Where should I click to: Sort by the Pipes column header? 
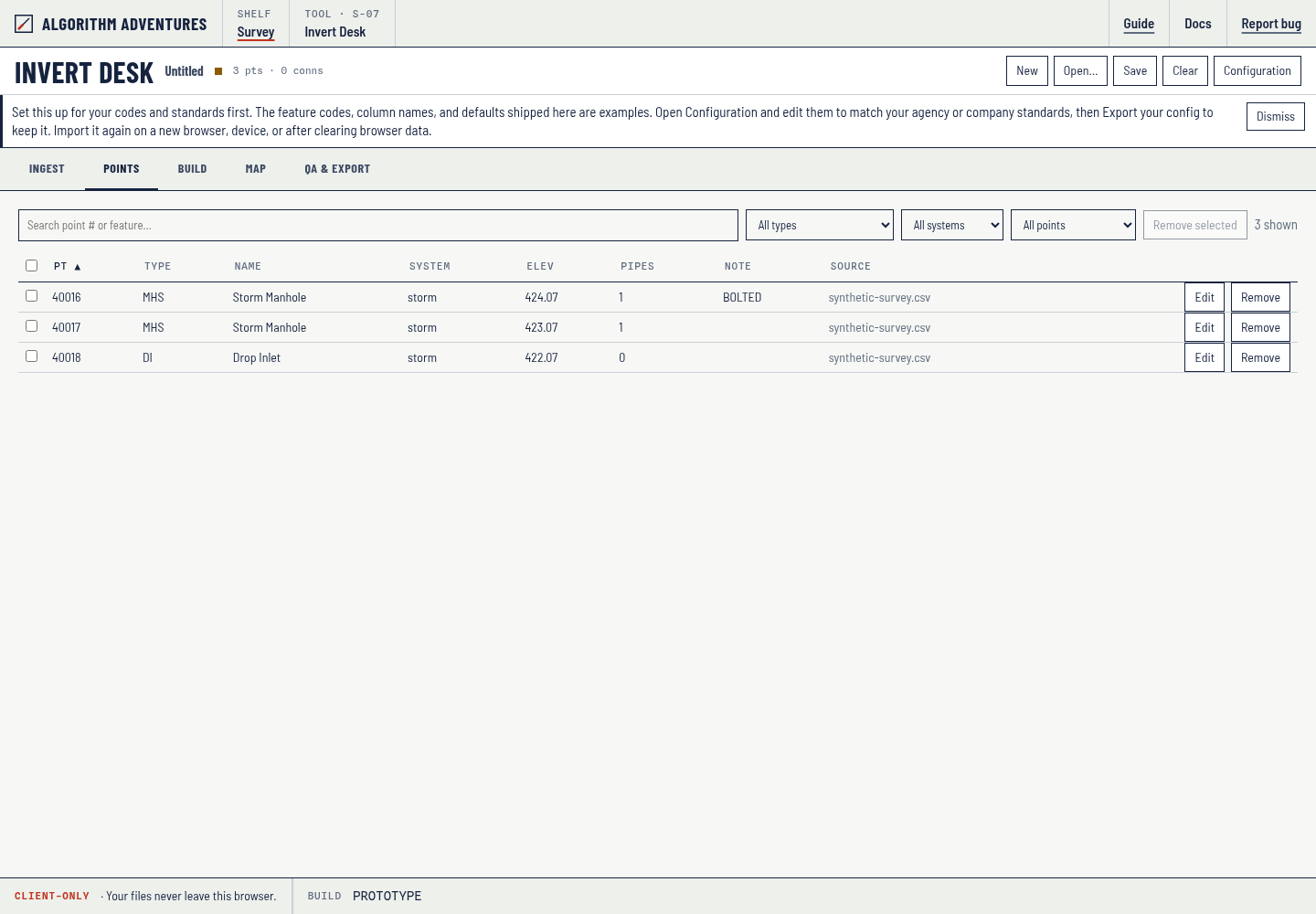[x=637, y=266]
